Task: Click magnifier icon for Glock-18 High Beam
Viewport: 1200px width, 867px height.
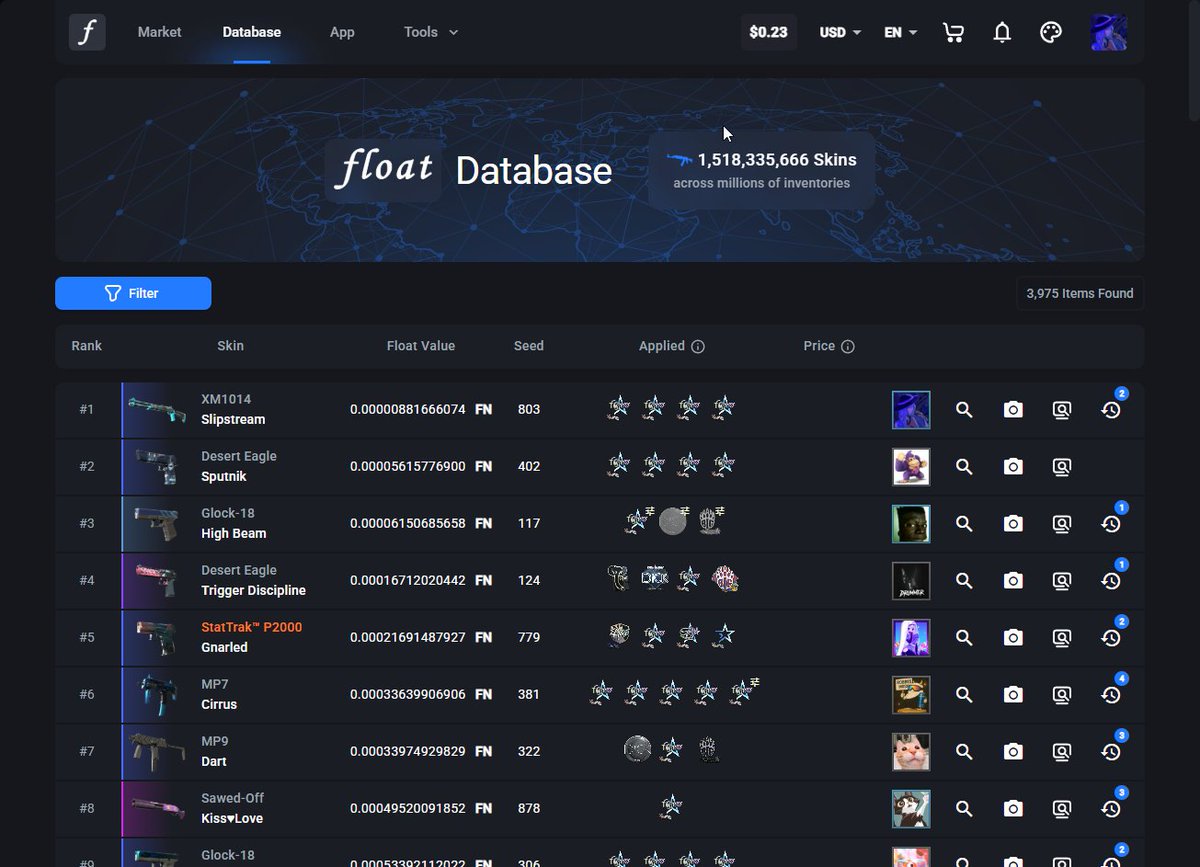Action: [964, 524]
